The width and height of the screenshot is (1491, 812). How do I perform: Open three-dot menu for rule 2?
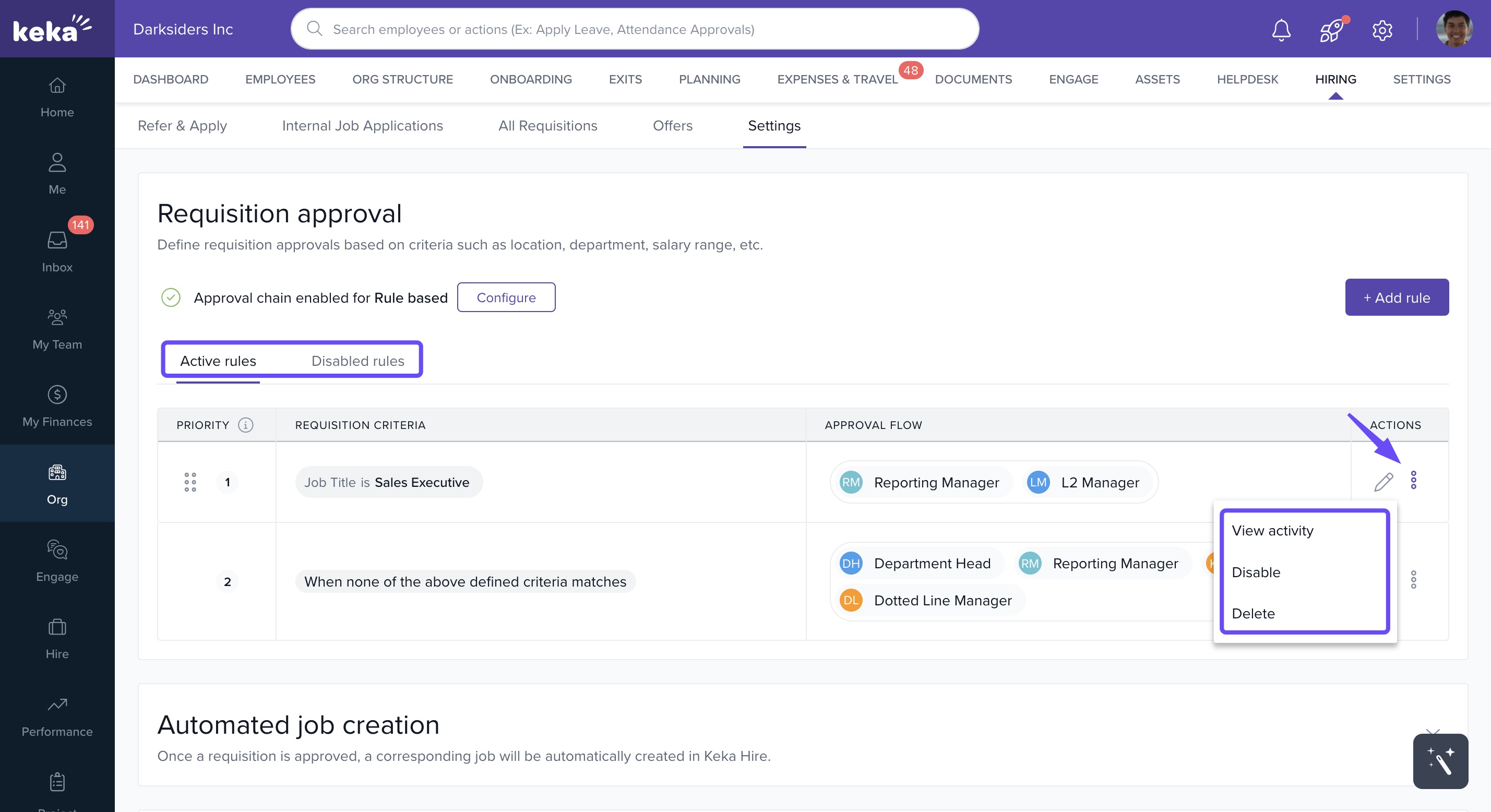[1413, 579]
